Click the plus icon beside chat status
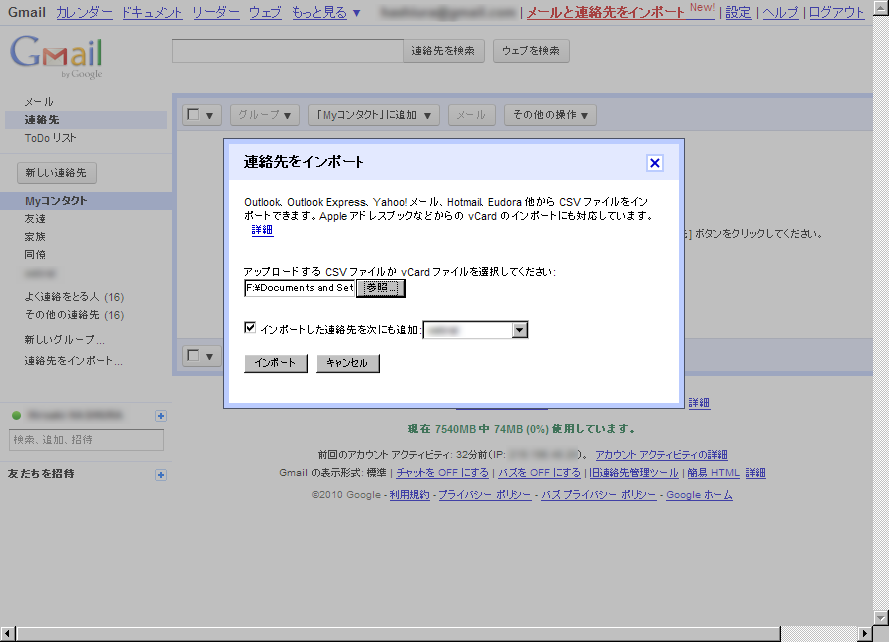This screenshot has height=642, width=889. click(161, 416)
